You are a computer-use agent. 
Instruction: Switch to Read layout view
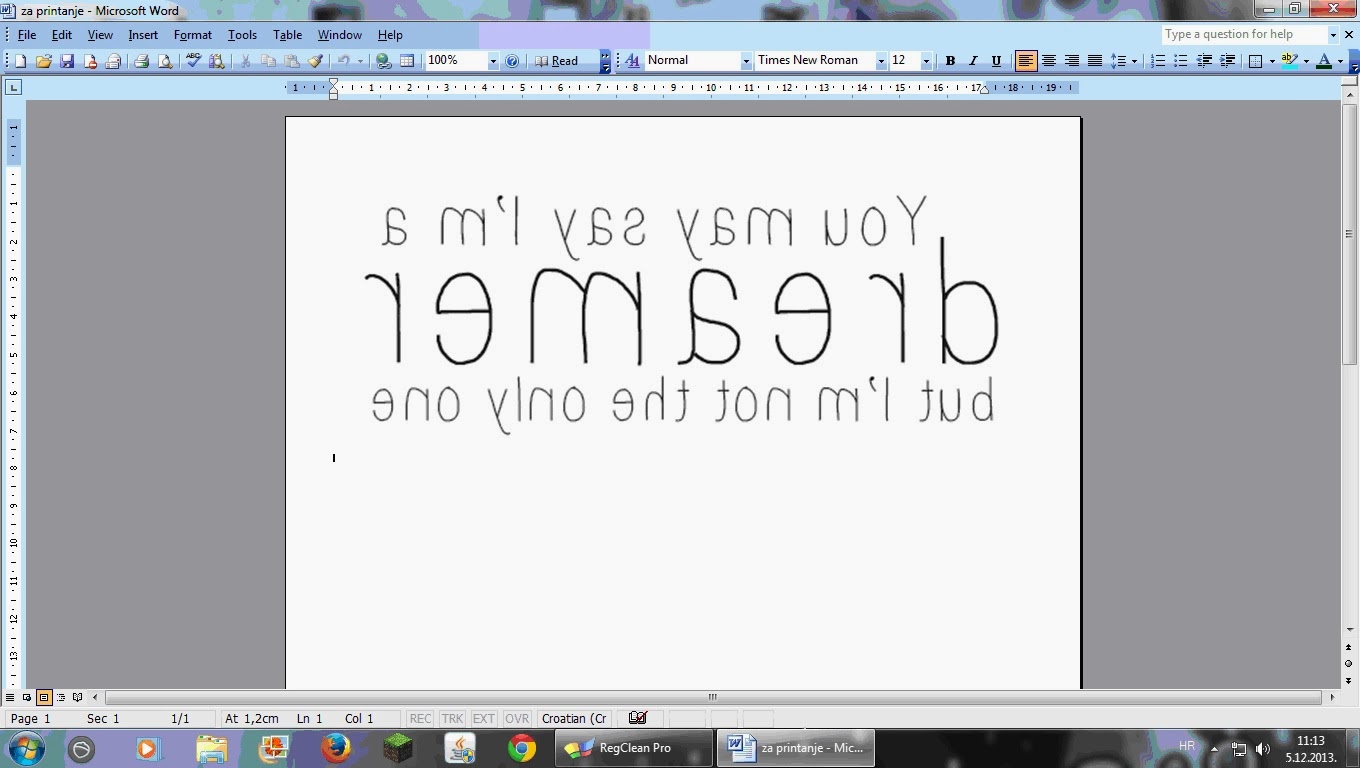(557, 61)
